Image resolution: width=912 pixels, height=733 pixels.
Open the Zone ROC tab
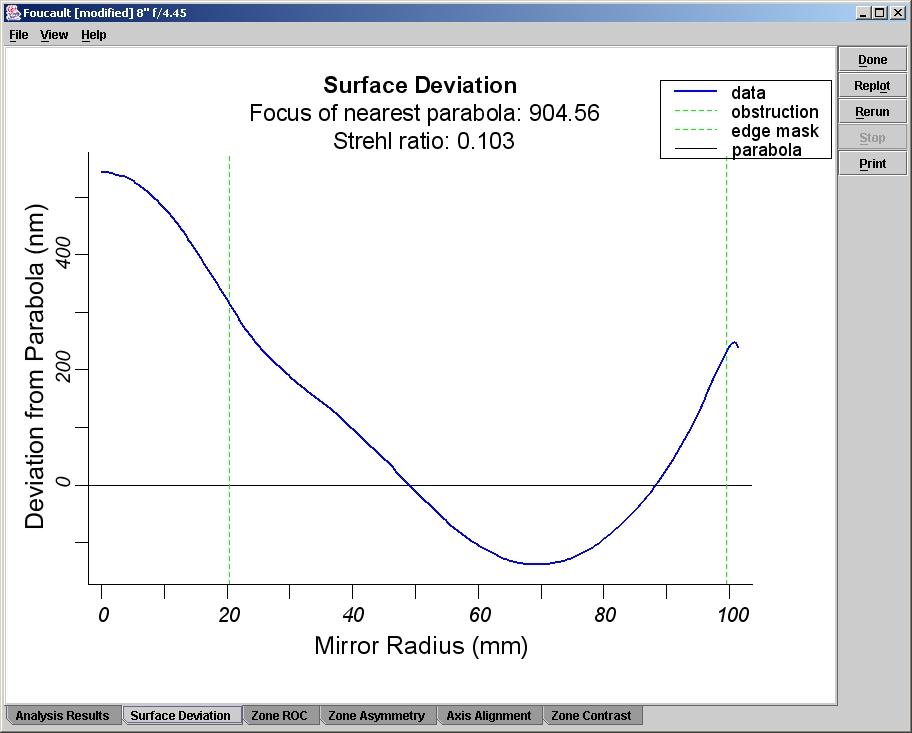coord(279,716)
